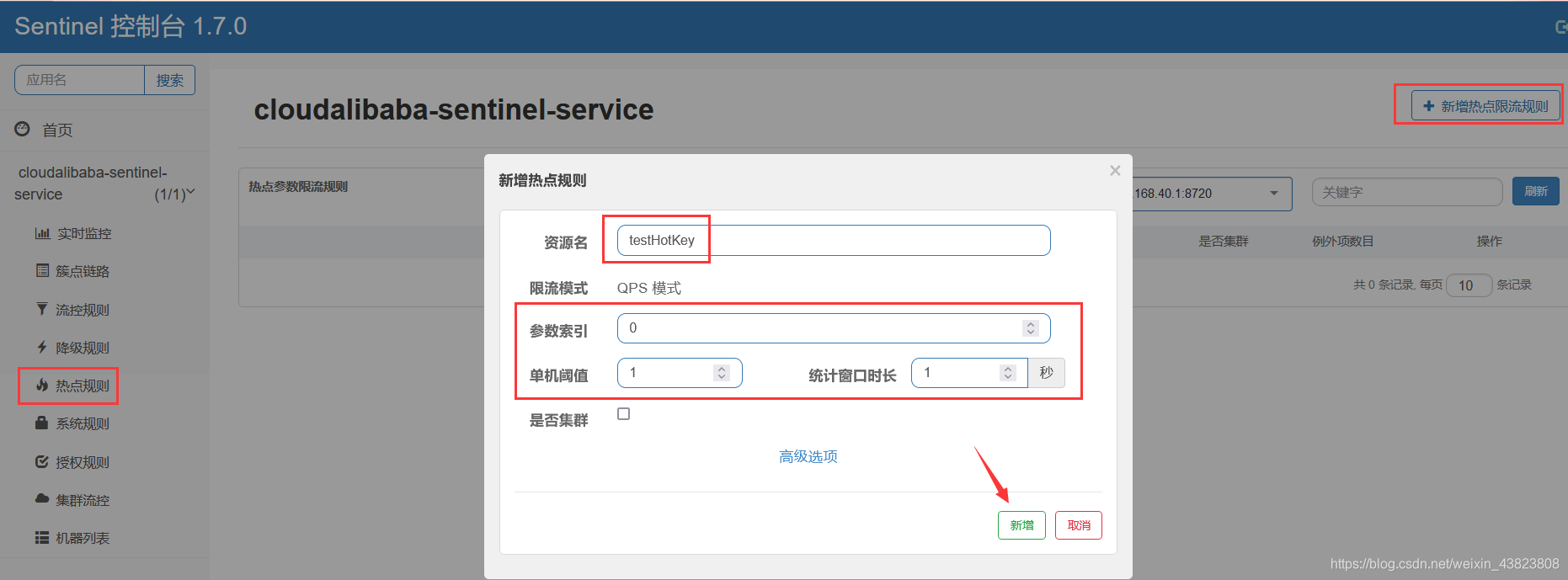The width and height of the screenshot is (1568, 580).
Task: Click the QPS 模式 text
Action: tap(649, 288)
